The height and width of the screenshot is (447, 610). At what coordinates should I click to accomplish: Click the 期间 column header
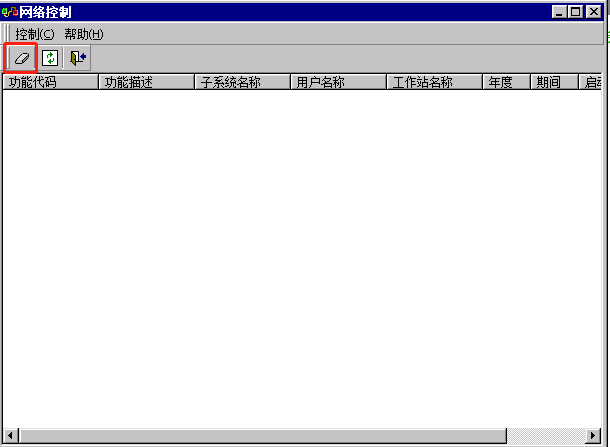tap(554, 82)
